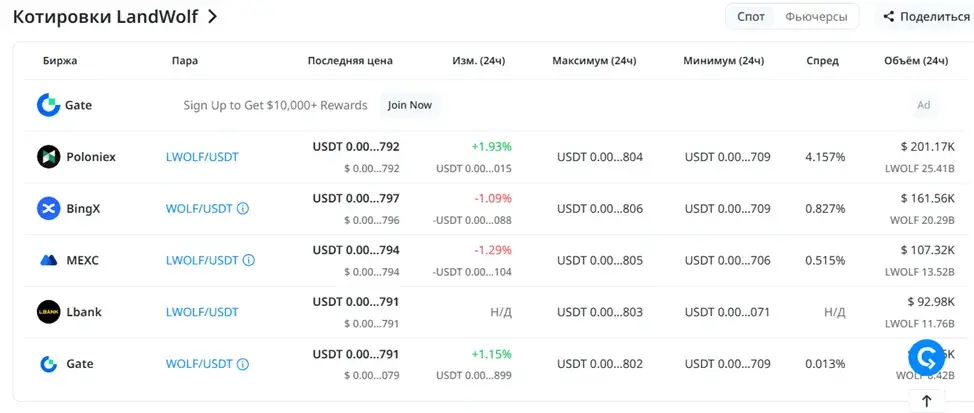This screenshot has height=413, width=974.
Task: Sort by Объём (24ч) column header
Action: pyautogui.click(x=916, y=61)
